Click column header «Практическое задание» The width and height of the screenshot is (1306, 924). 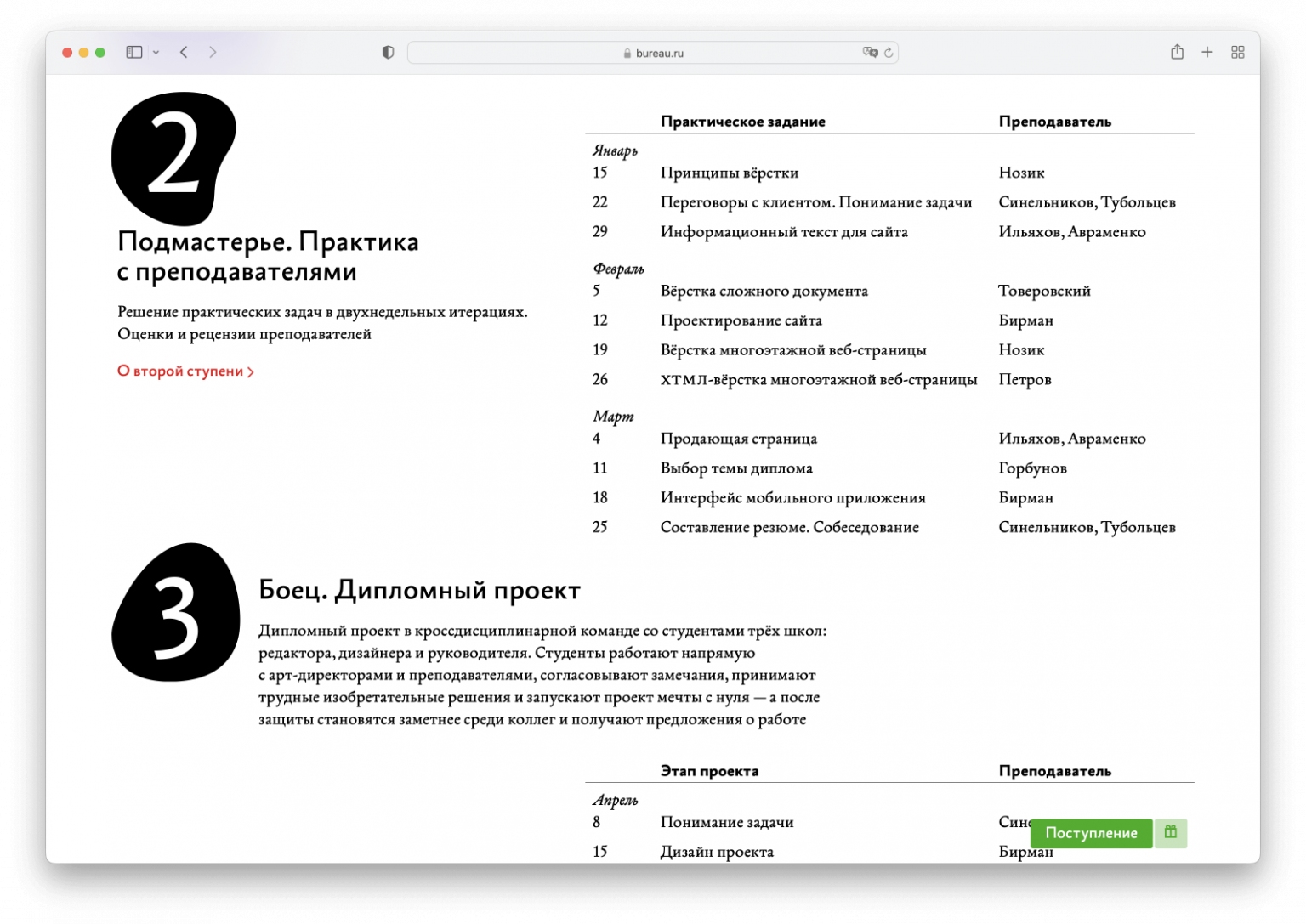tap(743, 122)
